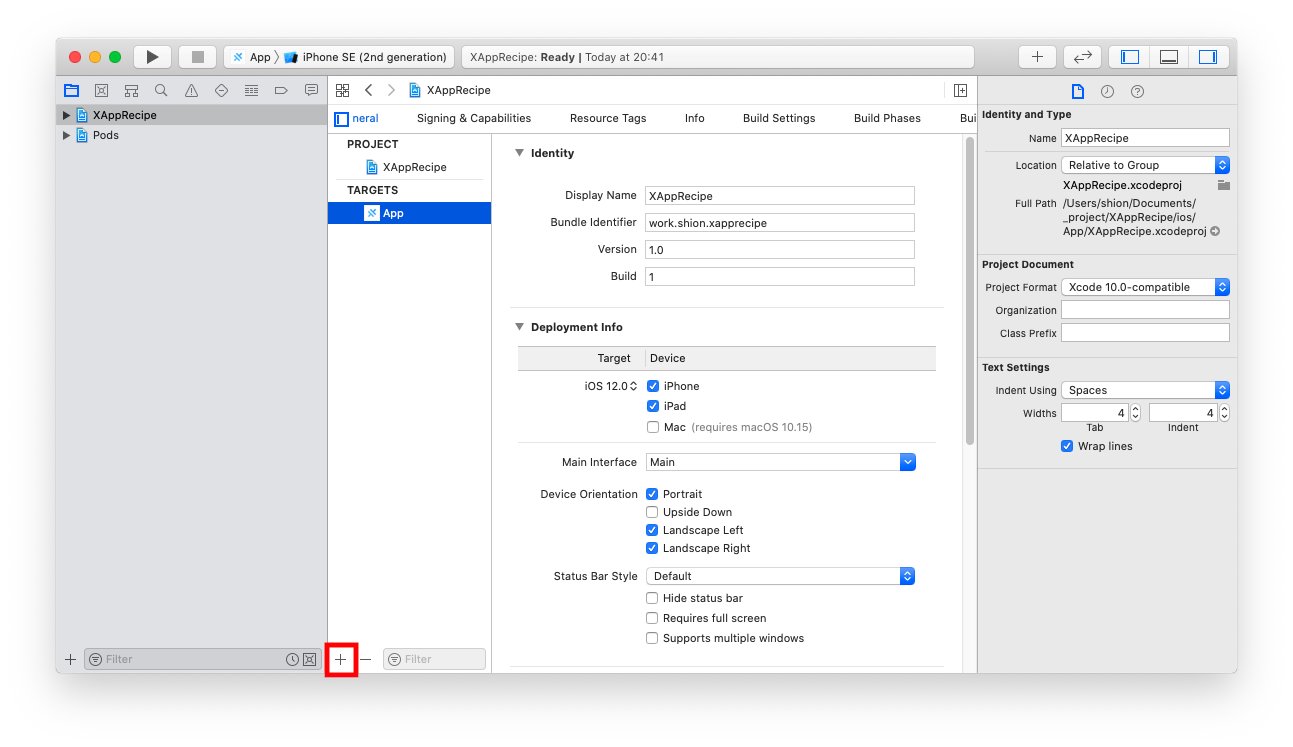
Task: Show the File inspector
Action: point(1077,91)
